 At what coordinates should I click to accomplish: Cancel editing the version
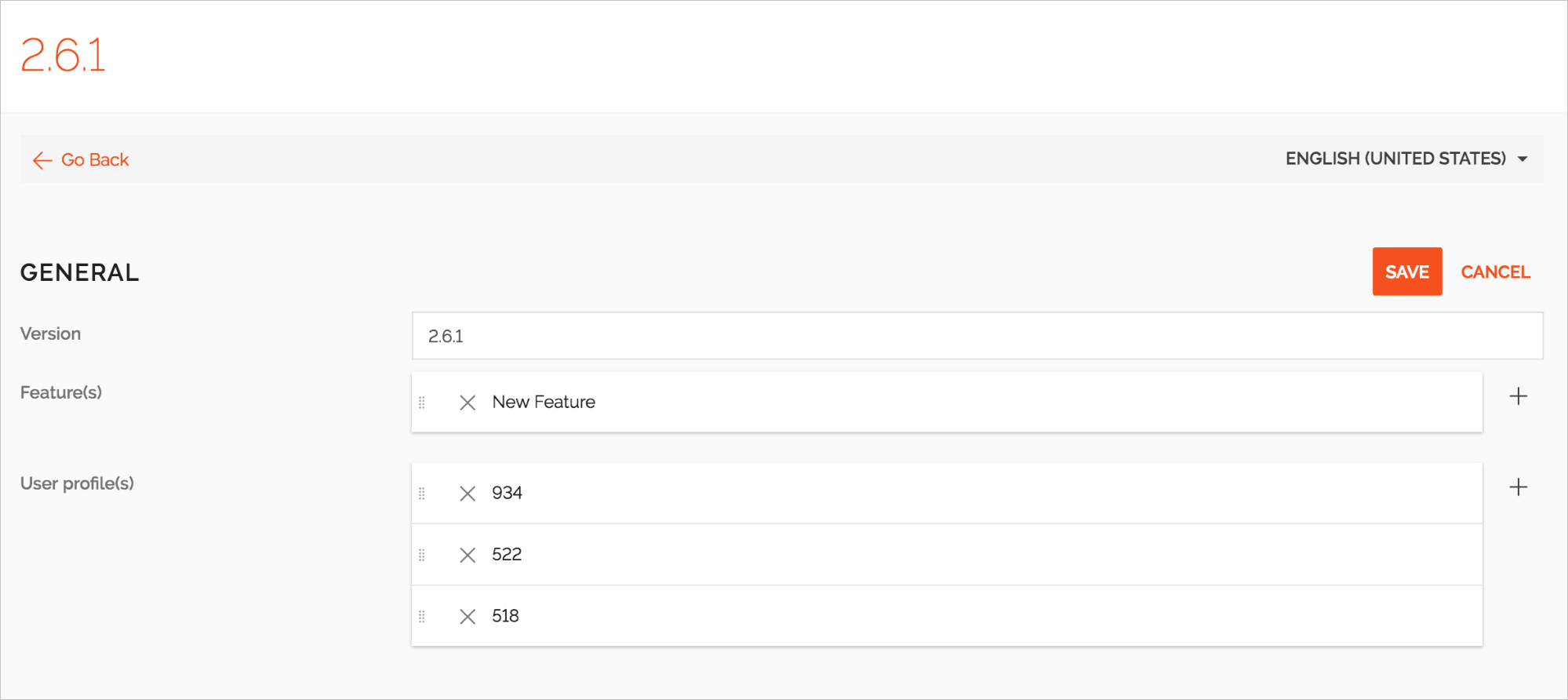click(x=1495, y=272)
